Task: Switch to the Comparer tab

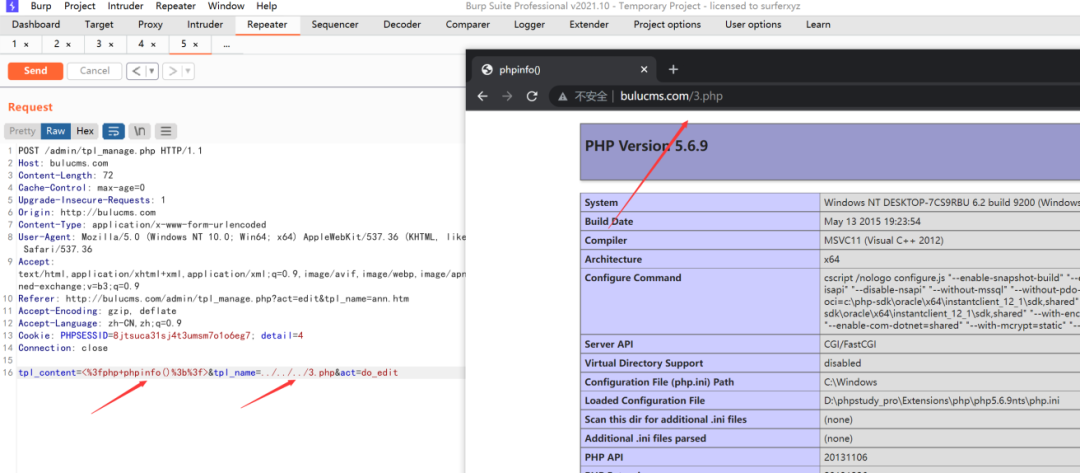Action: (x=468, y=25)
